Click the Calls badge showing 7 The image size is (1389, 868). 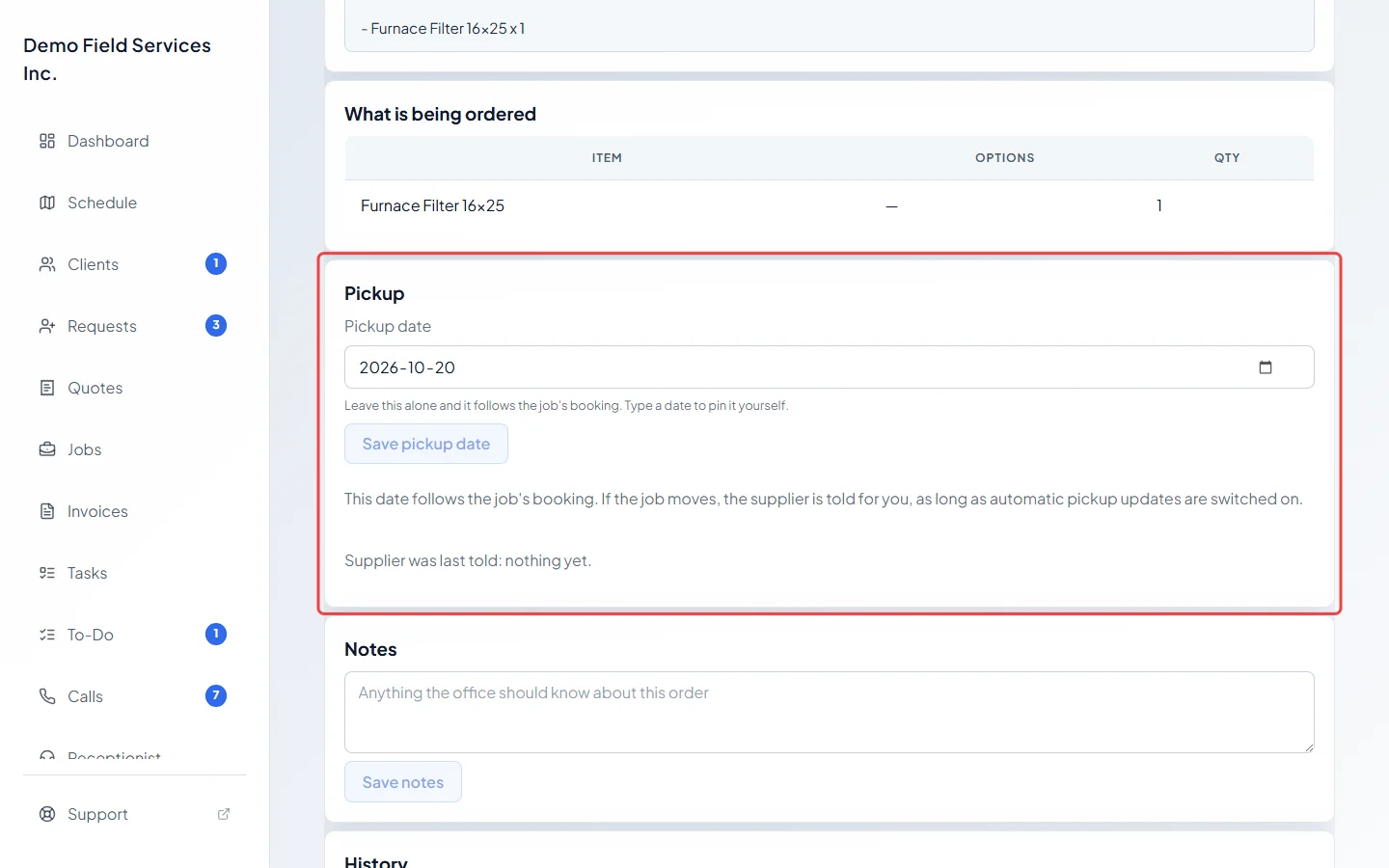pos(216,695)
